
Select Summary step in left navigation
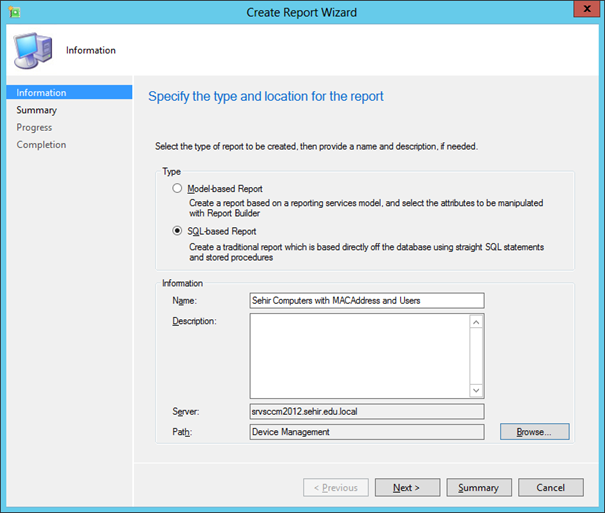pos(37,110)
